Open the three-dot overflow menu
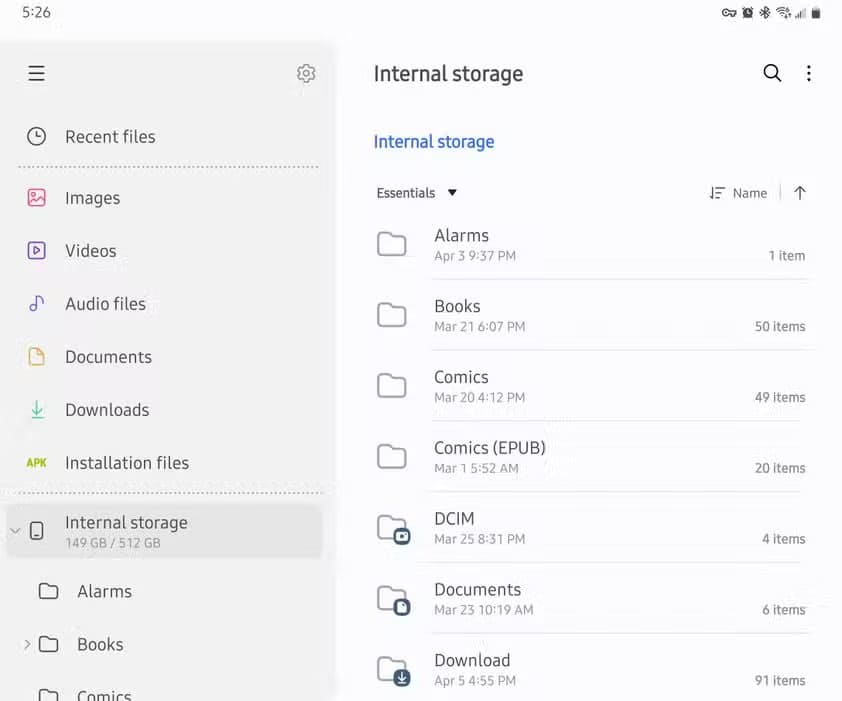Image resolution: width=842 pixels, height=701 pixels. click(x=809, y=73)
